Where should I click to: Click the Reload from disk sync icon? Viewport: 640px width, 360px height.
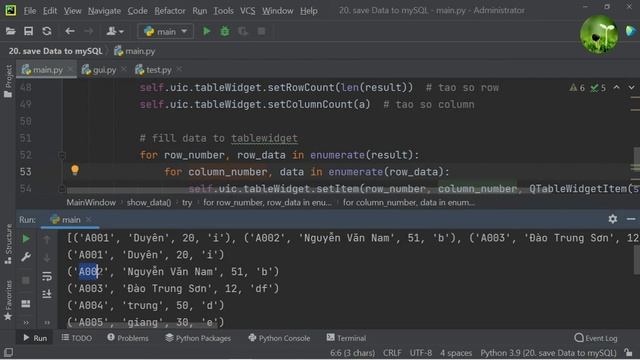(47, 31)
